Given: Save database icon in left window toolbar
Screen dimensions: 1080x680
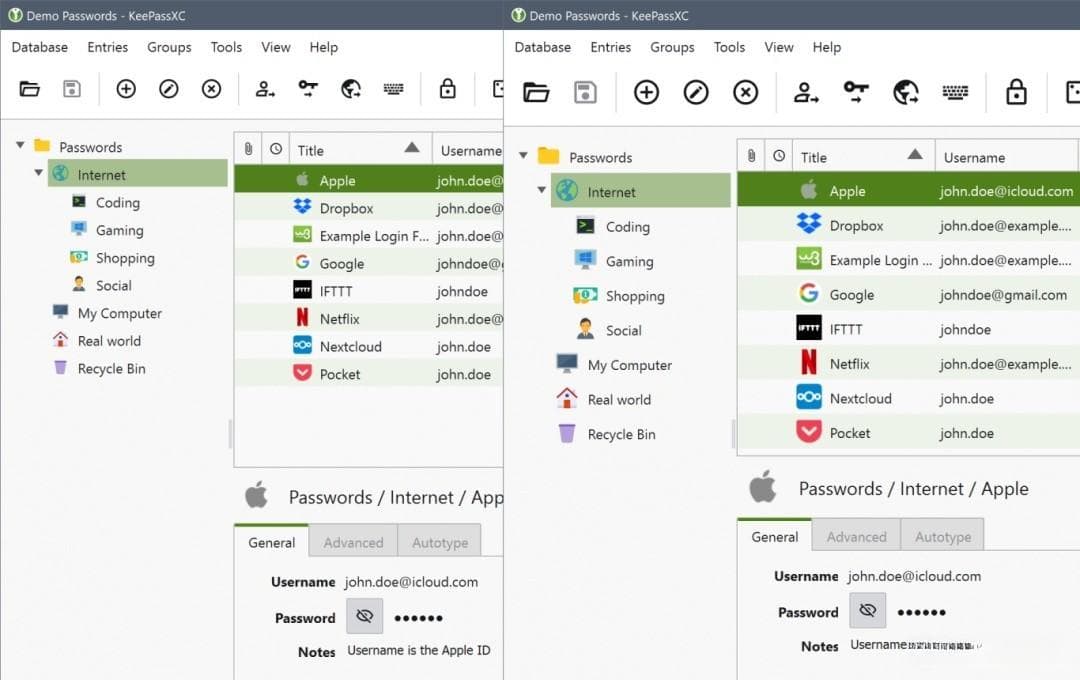Looking at the screenshot, I should (72, 89).
